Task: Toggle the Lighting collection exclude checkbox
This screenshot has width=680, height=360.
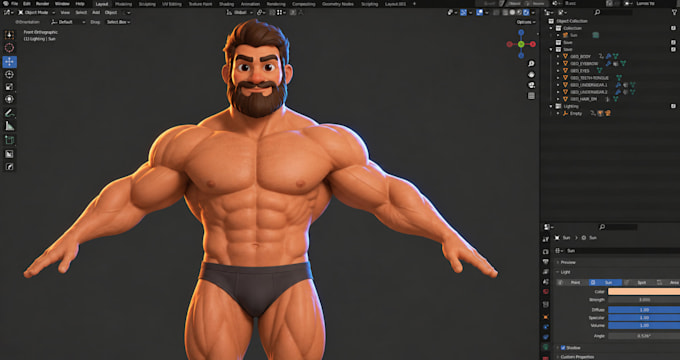Action: (x=673, y=106)
